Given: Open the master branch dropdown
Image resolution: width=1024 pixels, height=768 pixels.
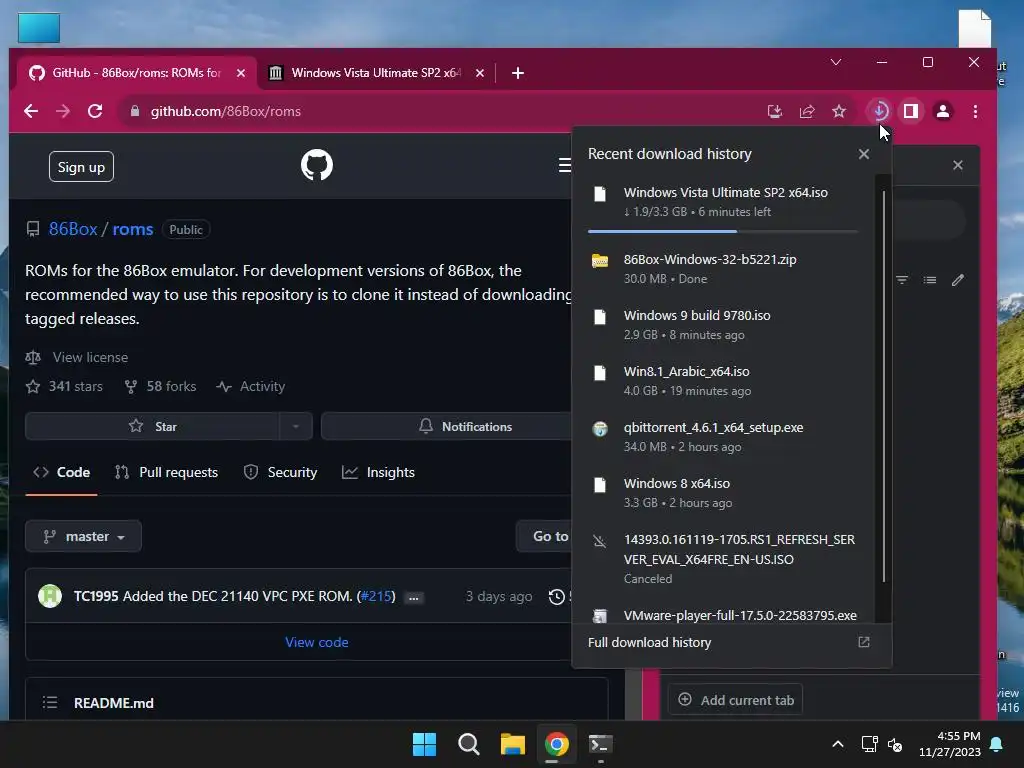Looking at the screenshot, I should tap(84, 536).
